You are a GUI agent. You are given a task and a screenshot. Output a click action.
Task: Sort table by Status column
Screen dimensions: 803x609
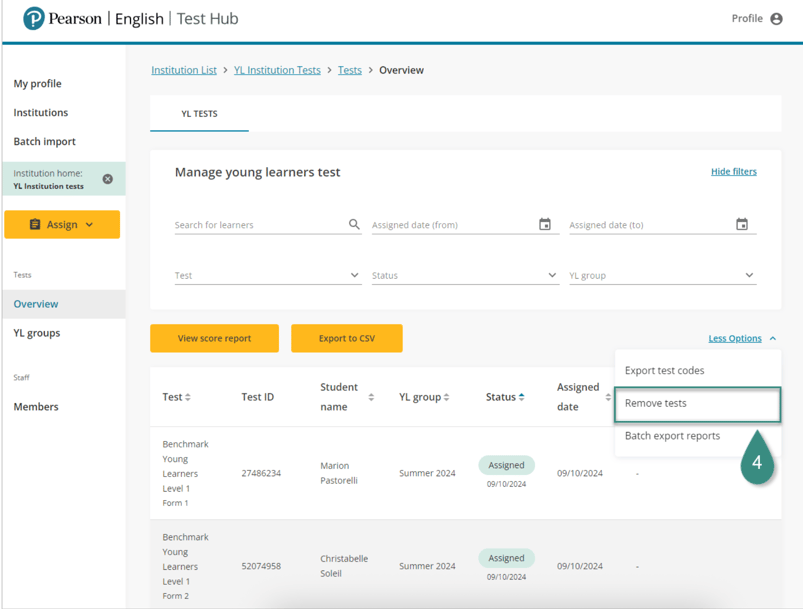coord(521,397)
